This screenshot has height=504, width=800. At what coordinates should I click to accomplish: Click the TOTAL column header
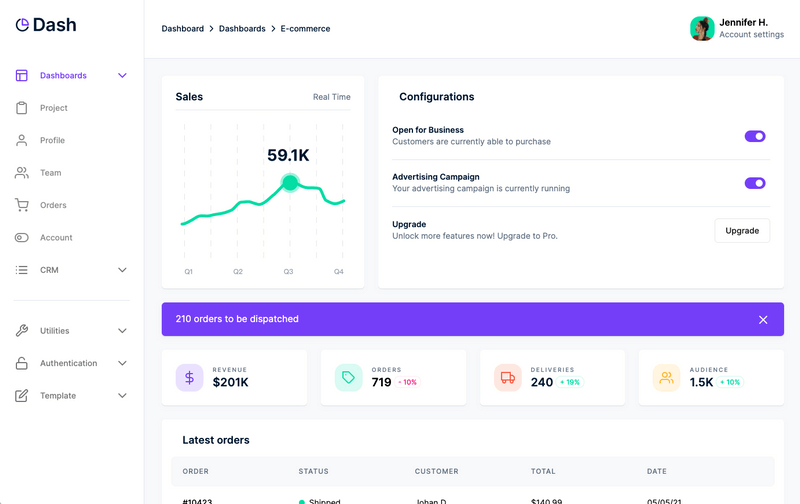click(x=543, y=471)
